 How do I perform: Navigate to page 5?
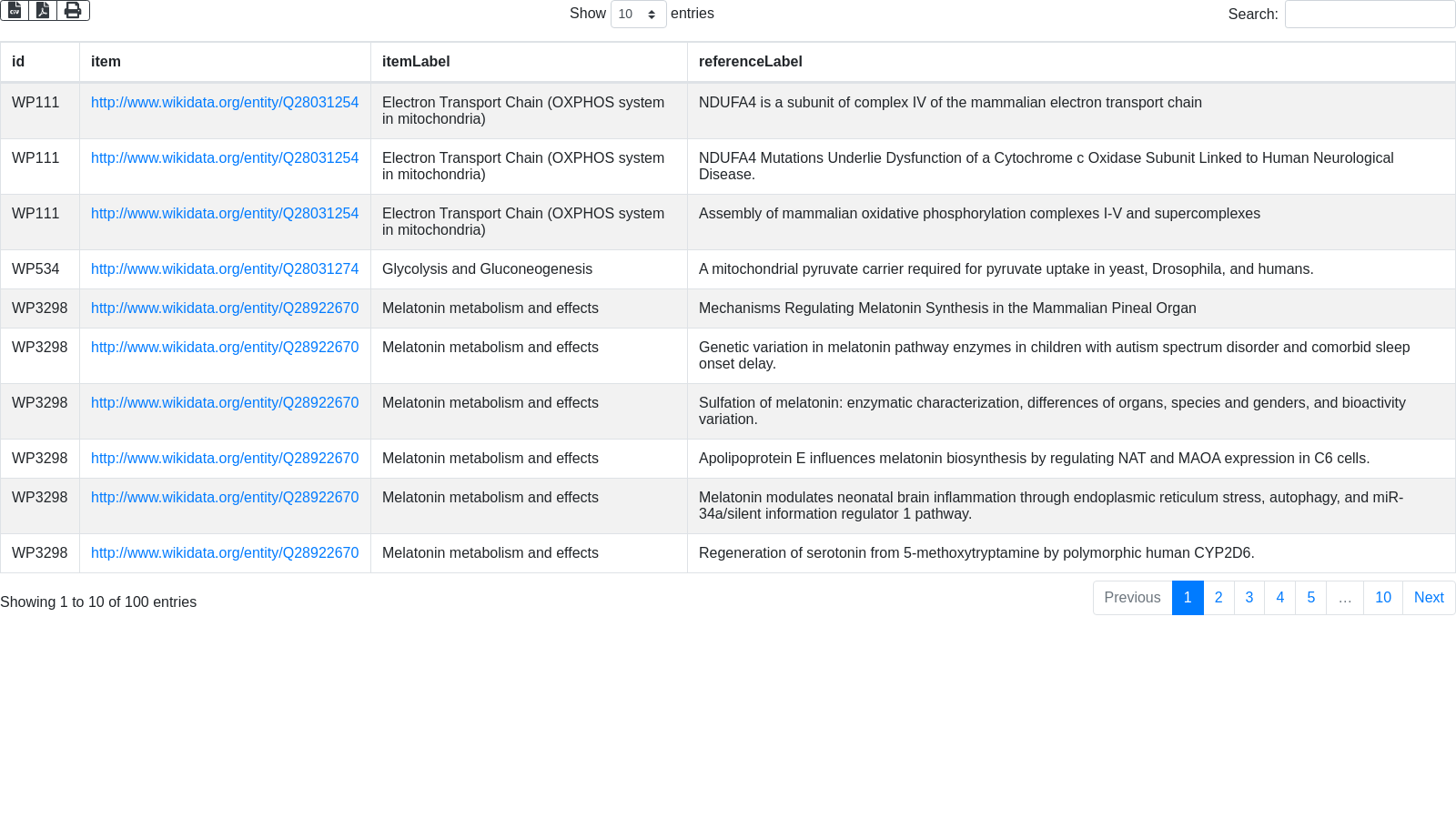(1311, 598)
